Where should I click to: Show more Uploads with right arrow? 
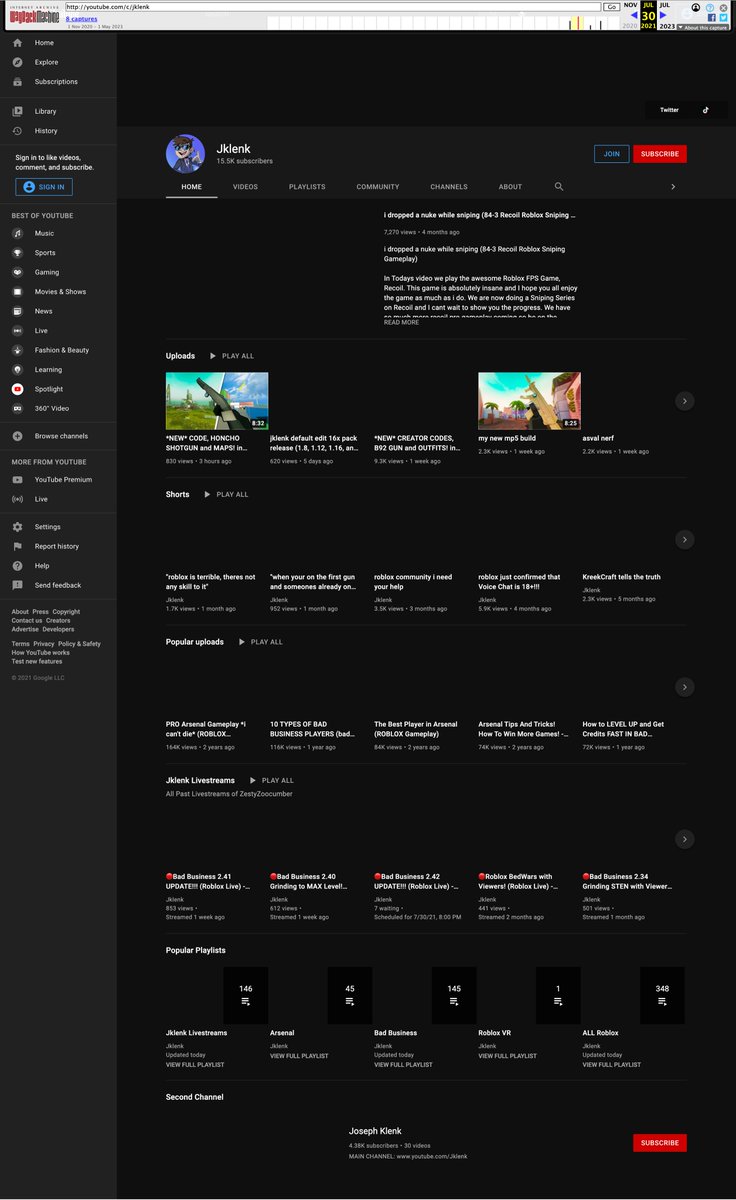[684, 401]
